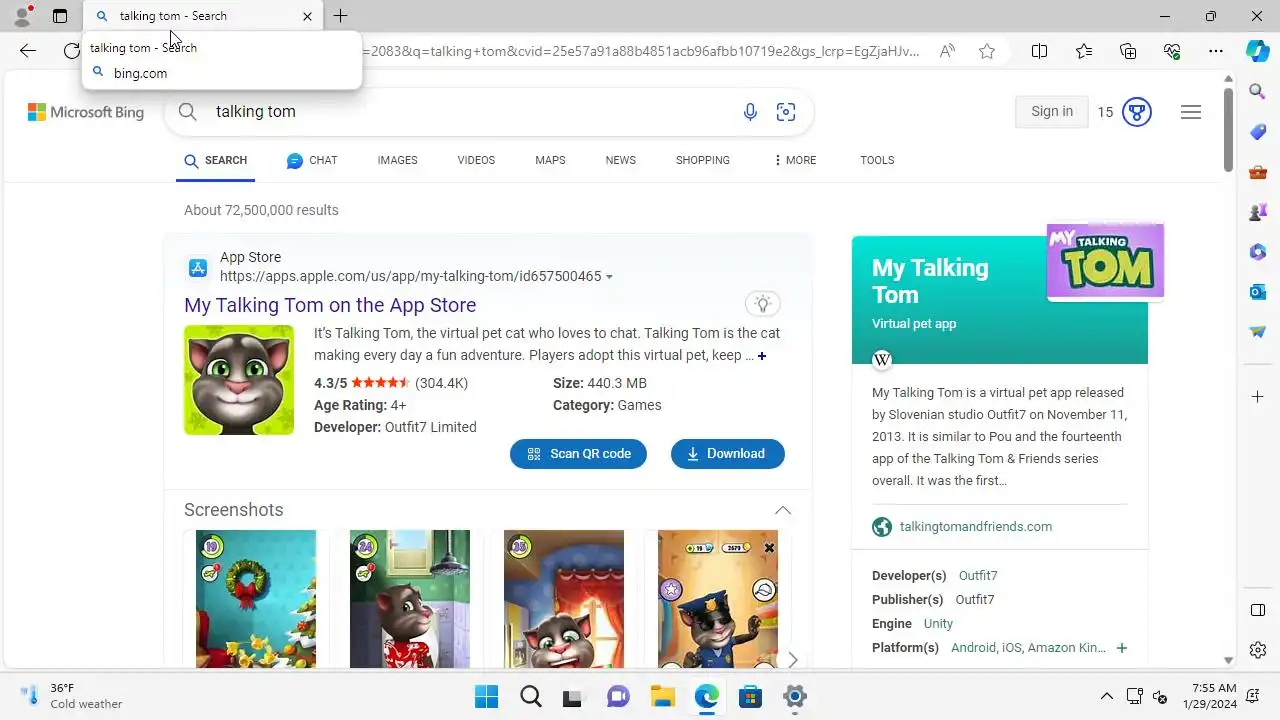Viewport: 1280px width, 720px height.
Task: Switch to the IMAGES tab
Action: [x=397, y=160]
